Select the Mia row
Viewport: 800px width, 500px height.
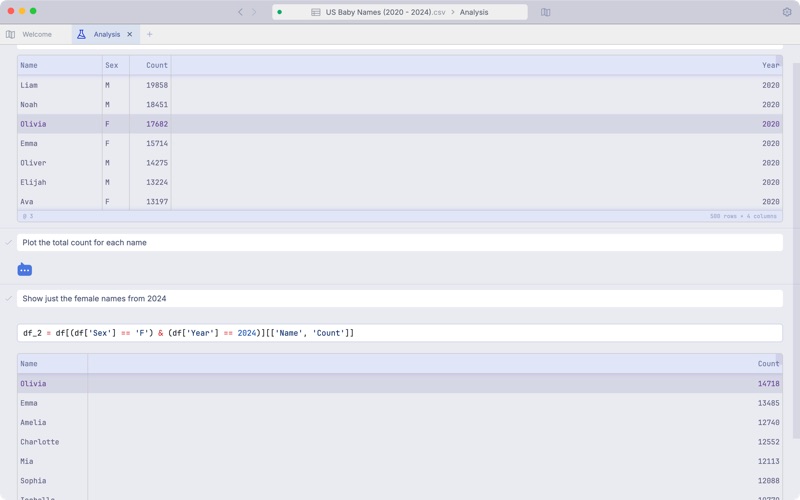[x=400, y=461]
